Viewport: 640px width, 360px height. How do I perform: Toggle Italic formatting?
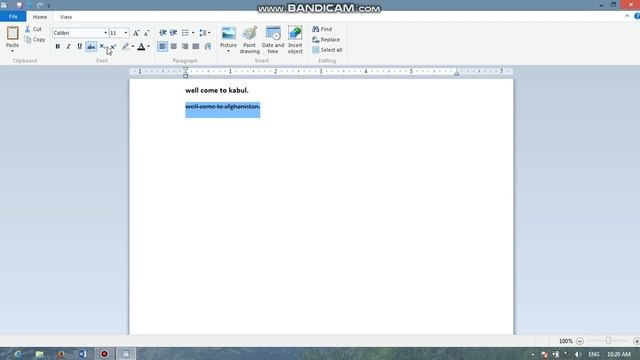coord(69,47)
